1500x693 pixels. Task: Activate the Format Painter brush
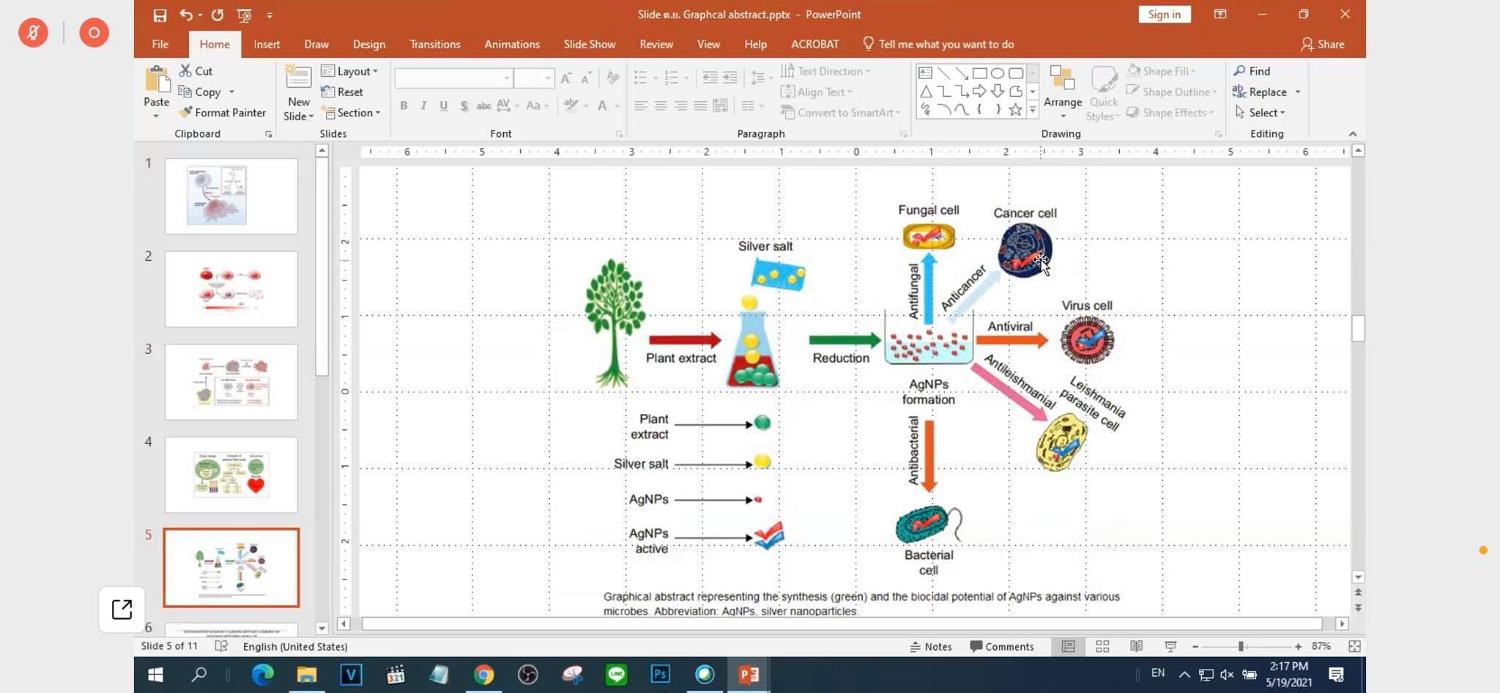click(223, 113)
